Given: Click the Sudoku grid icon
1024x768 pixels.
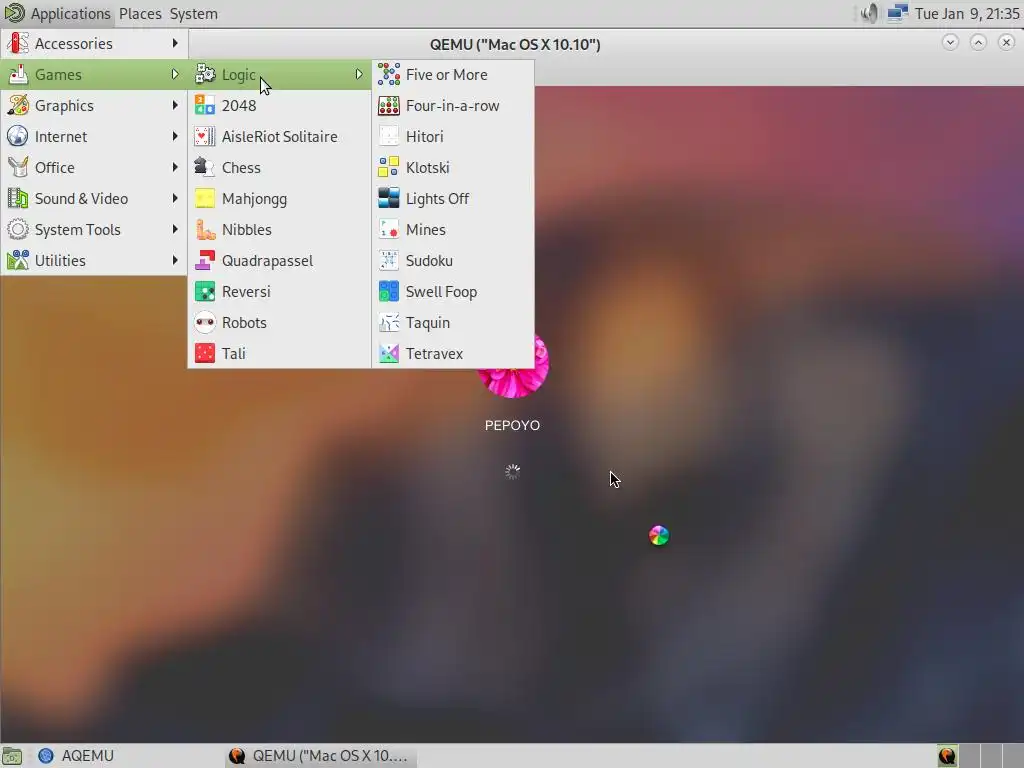Looking at the screenshot, I should point(389,261).
